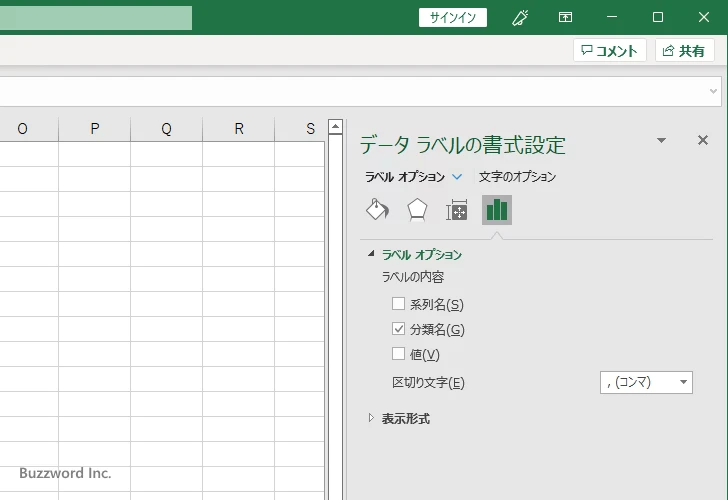Open the task pane options arrow
This screenshot has height=500, width=728.
click(x=661, y=140)
